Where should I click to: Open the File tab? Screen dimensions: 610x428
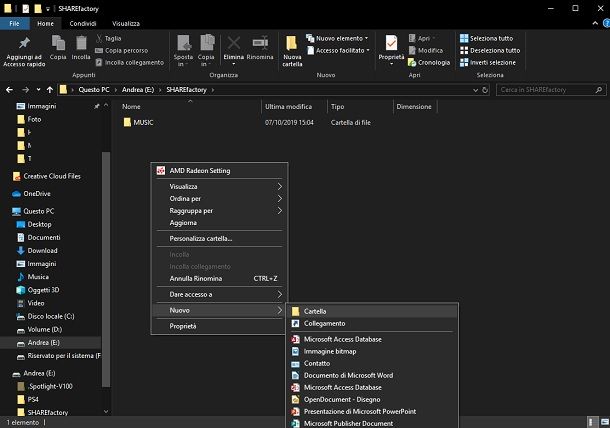14,23
